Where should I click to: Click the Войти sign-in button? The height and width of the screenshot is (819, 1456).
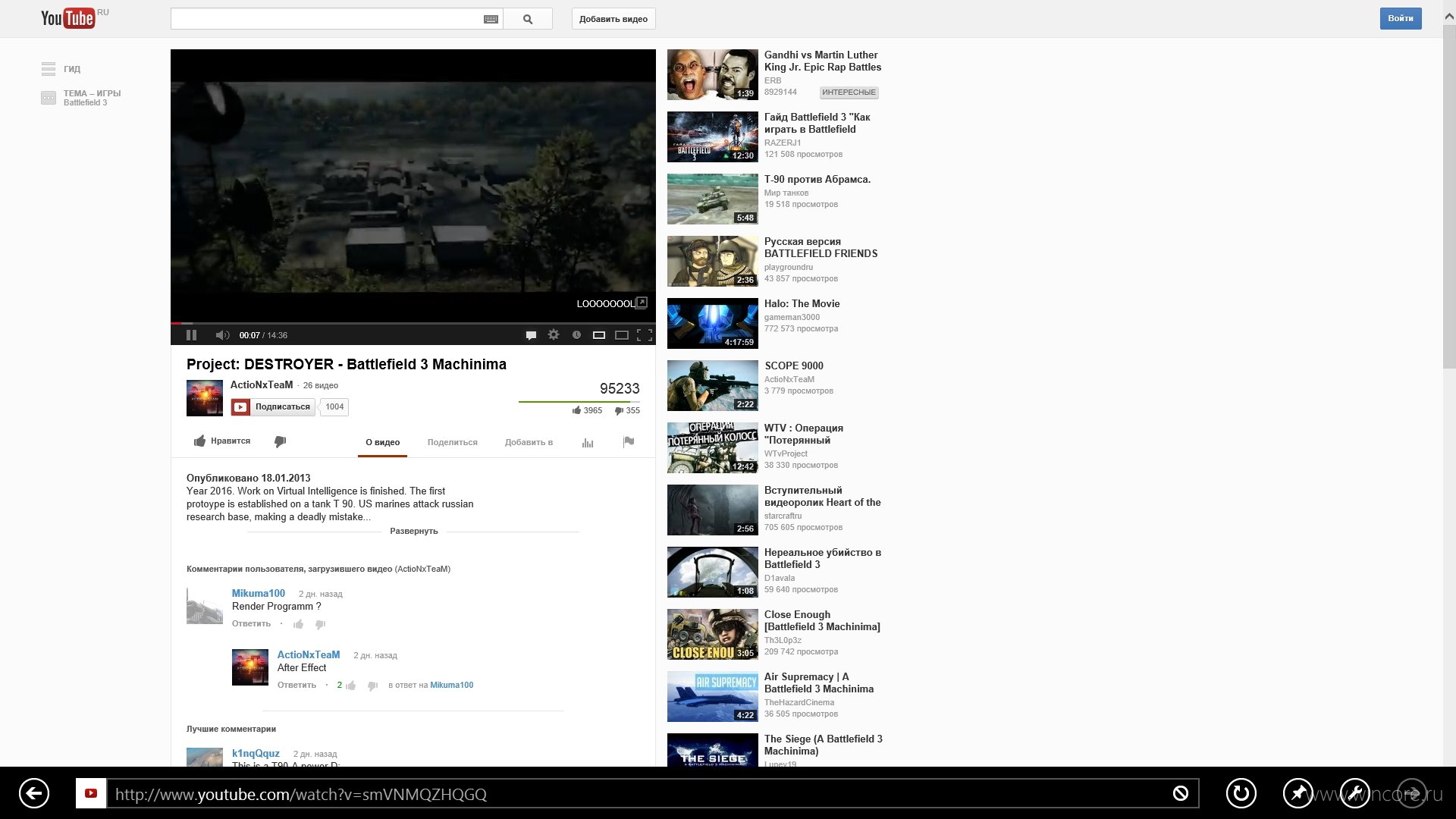click(x=1401, y=18)
